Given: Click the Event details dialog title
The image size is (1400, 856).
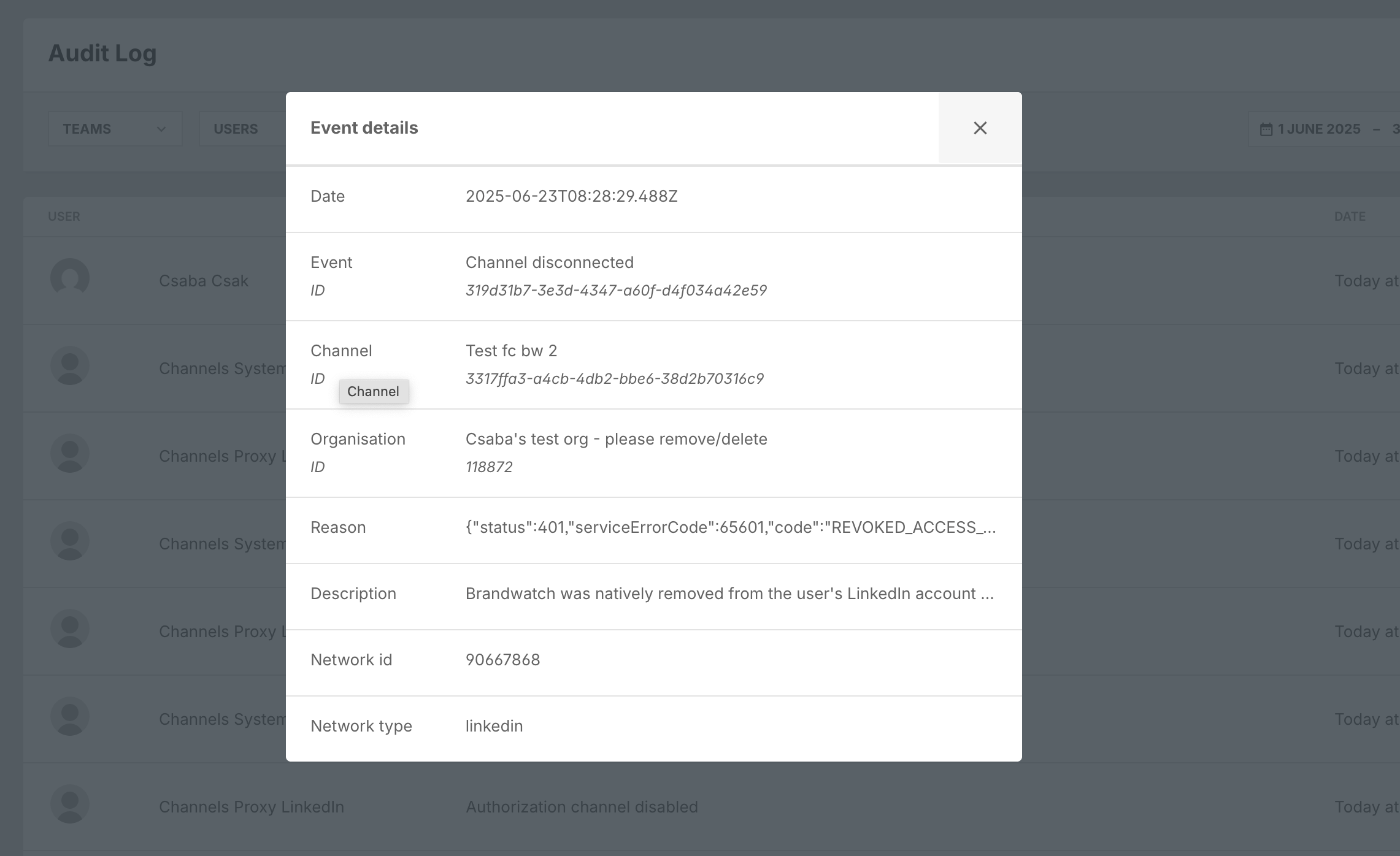Looking at the screenshot, I should click(364, 128).
